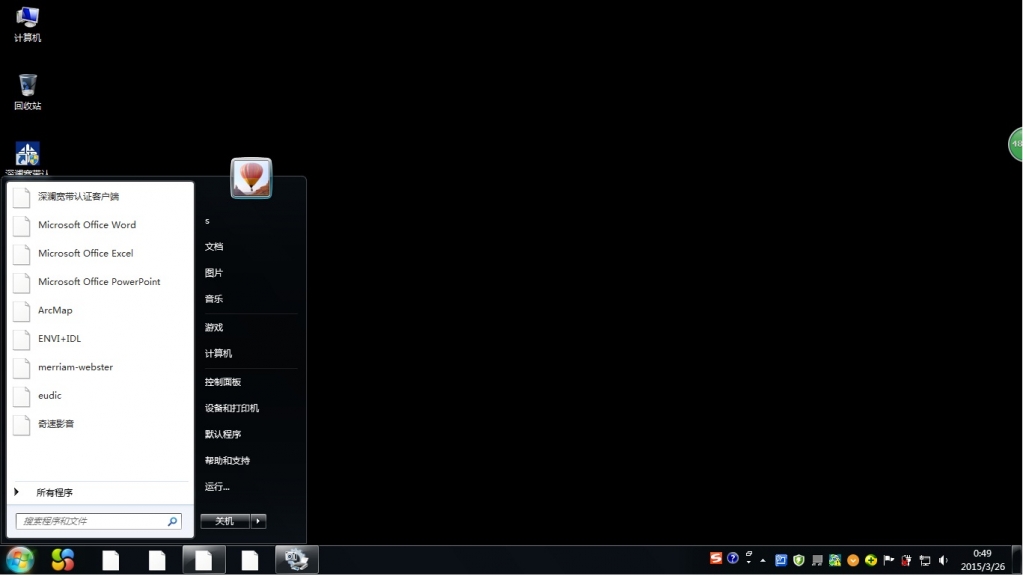Expand 所有程序 in the Start menu
The height and width of the screenshot is (576, 1023).
54,493
